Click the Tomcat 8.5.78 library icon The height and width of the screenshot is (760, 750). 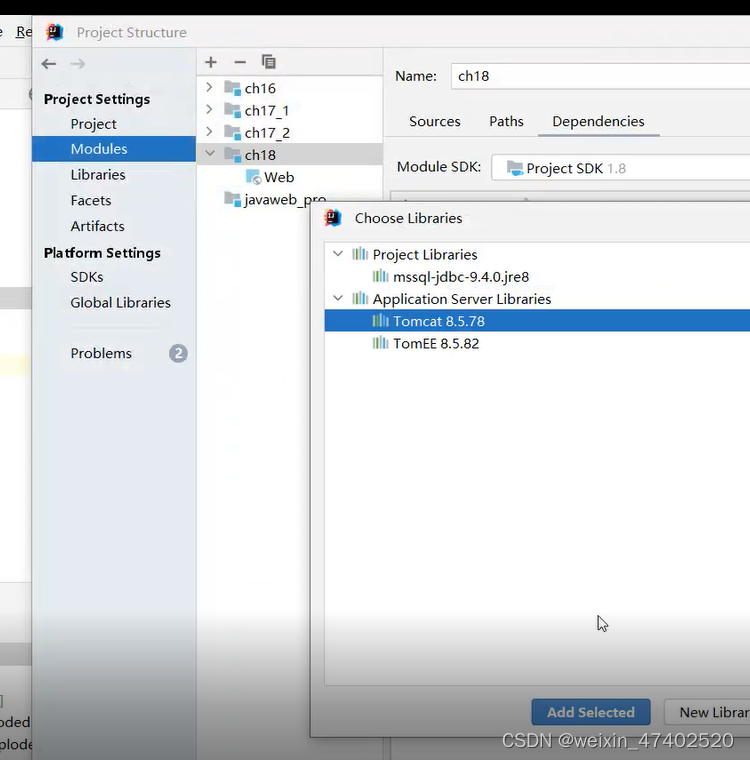(x=381, y=321)
